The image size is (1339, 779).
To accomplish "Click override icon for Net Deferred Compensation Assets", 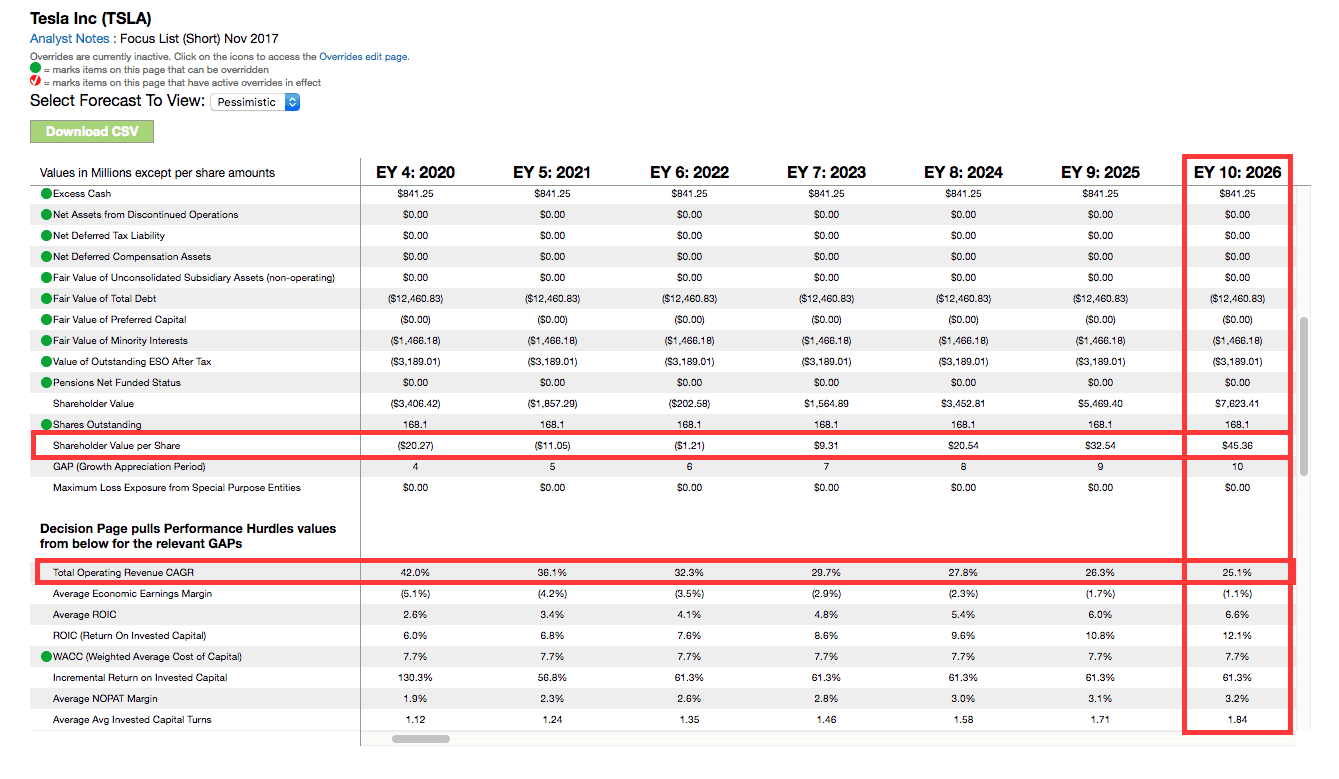I will (x=46, y=257).
